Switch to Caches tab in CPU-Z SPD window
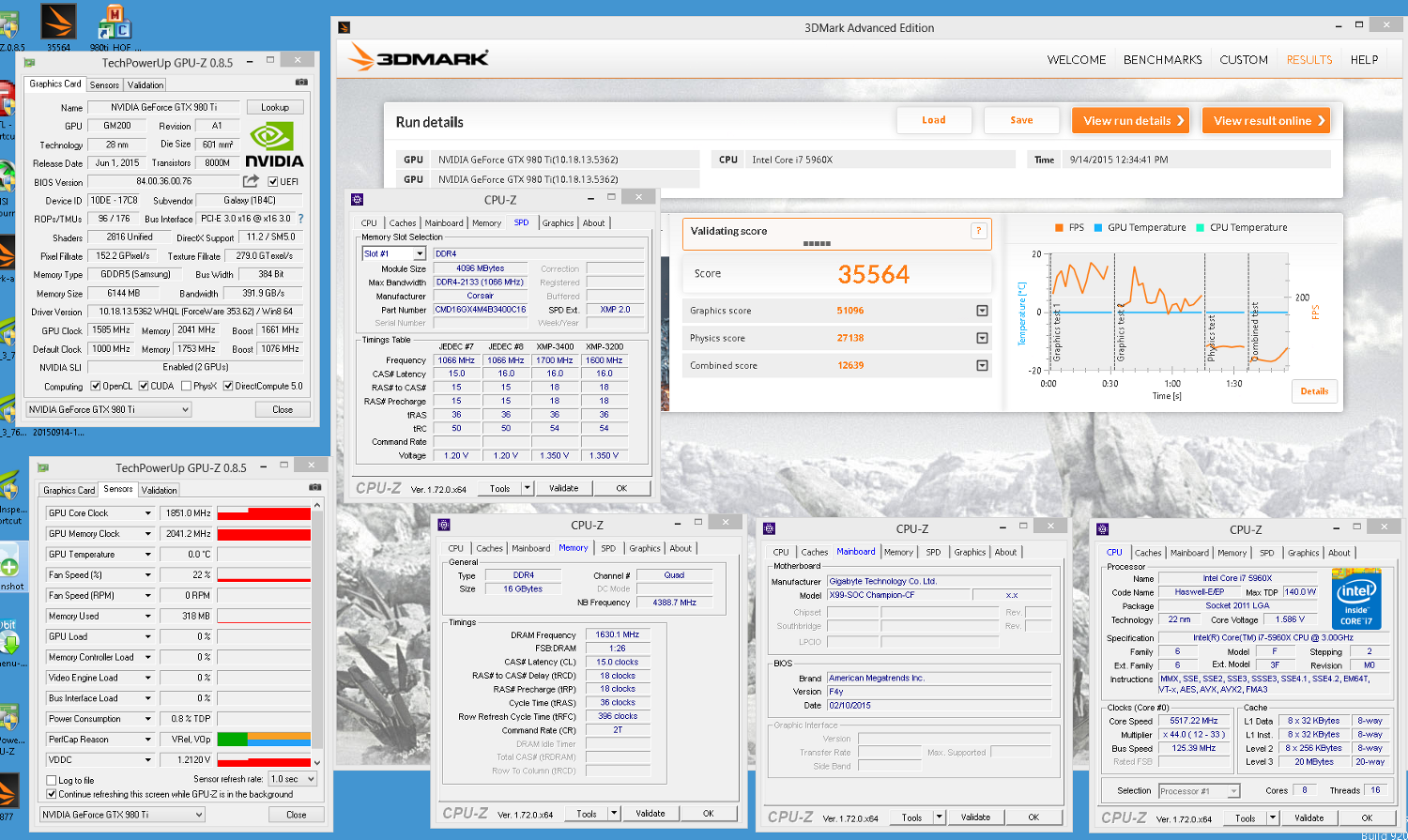Viewport: 1408px width, 840px height. click(403, 223)
